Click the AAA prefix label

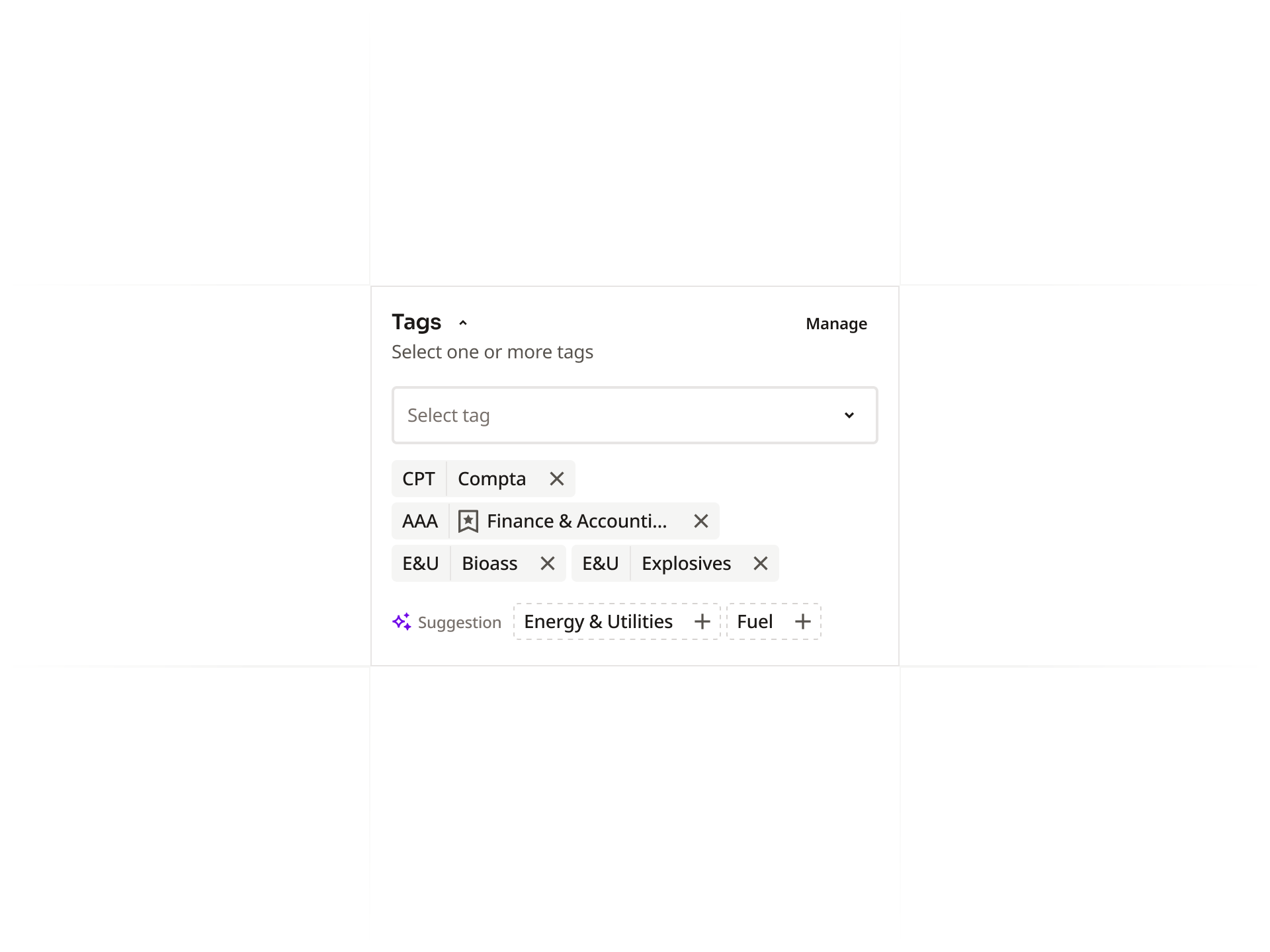pos(420,521)
